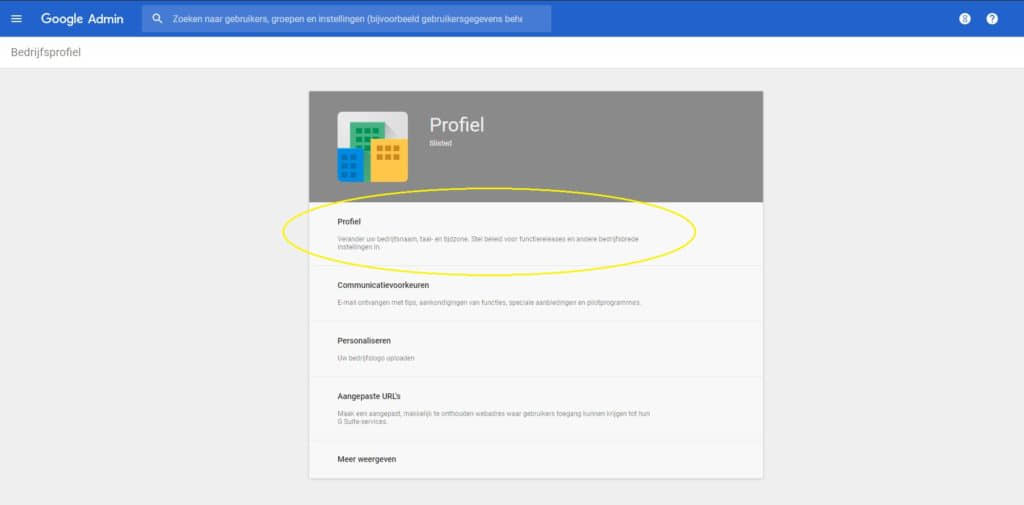Open Communicatievoorkeuren section
This screenshot has width=1024, height=505.
[x=536, y=293]
